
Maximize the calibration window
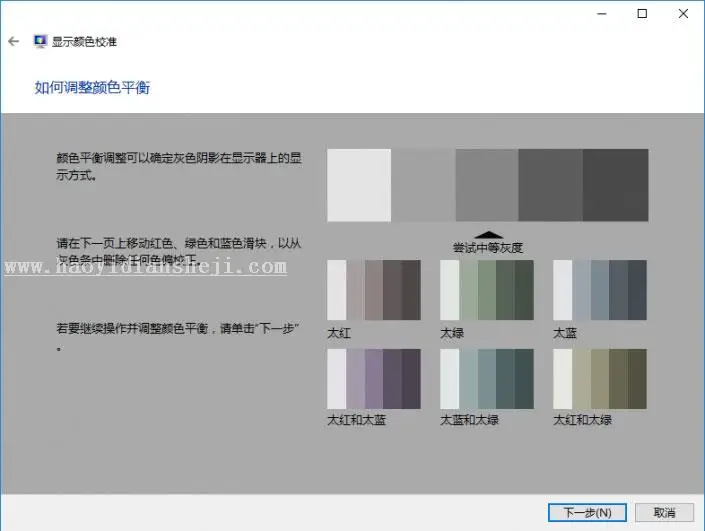click(x=643, y=14)
